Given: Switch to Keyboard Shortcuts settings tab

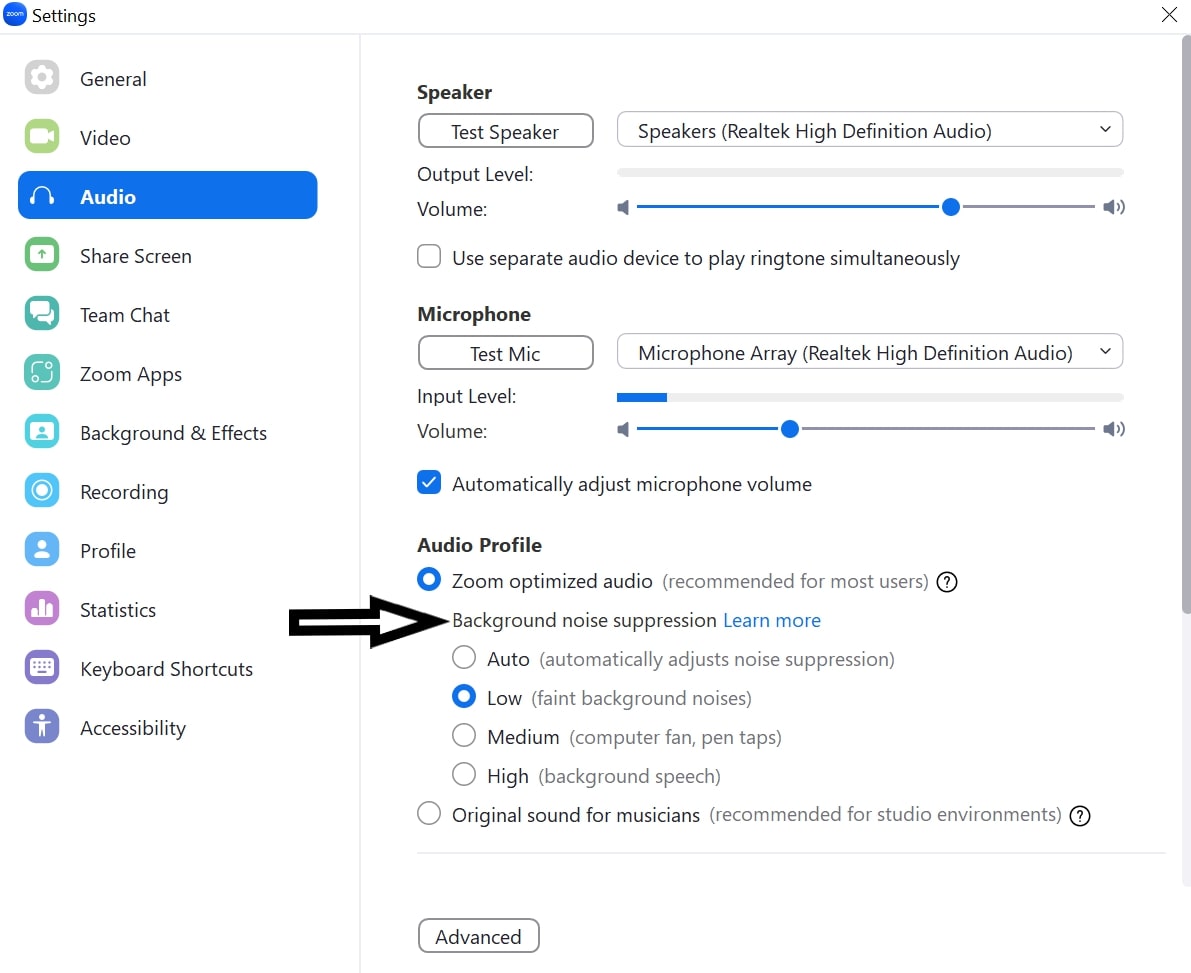Looking at the screenshot, I should (167, 668).
